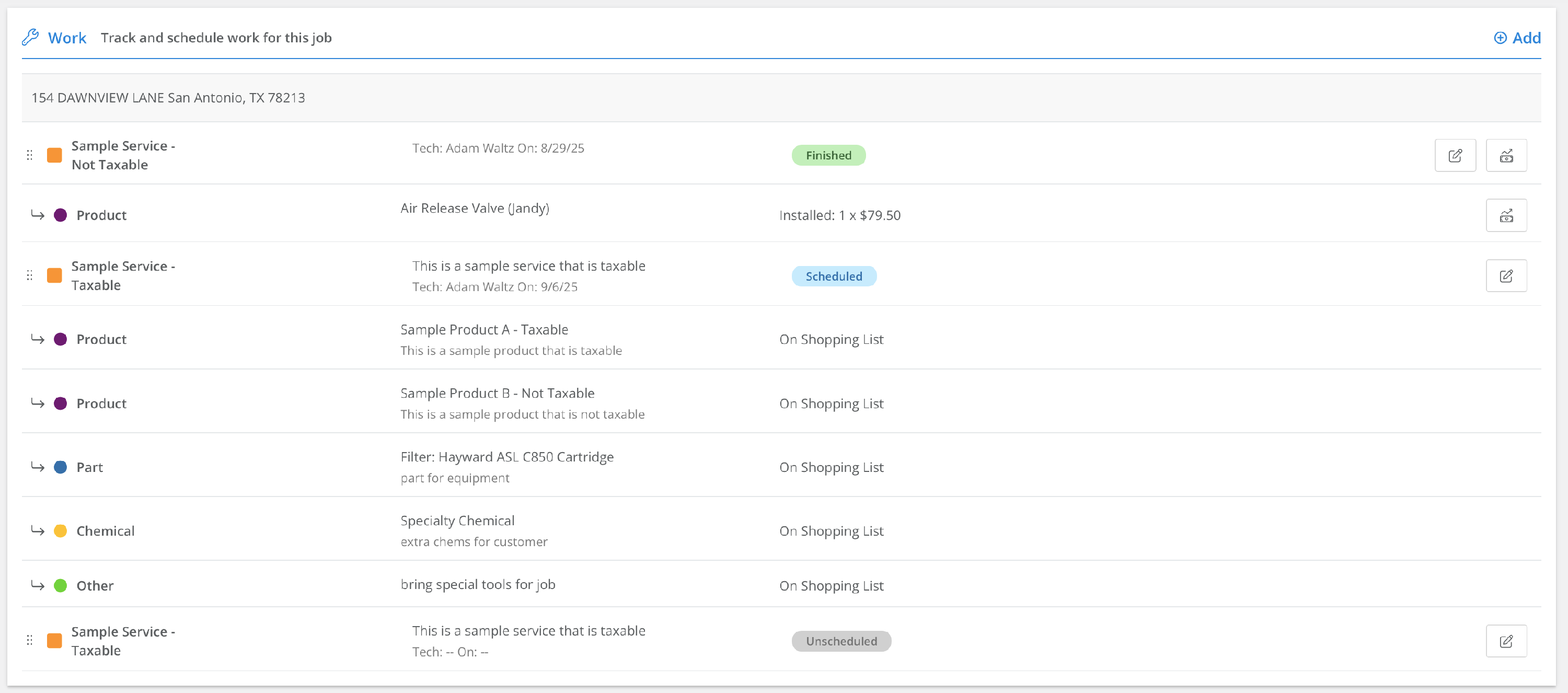The height and width of the screenshot is (693, 1568).
Task: Edit the finished Sample Service Not Taxable
Action: coord(1455,155)
